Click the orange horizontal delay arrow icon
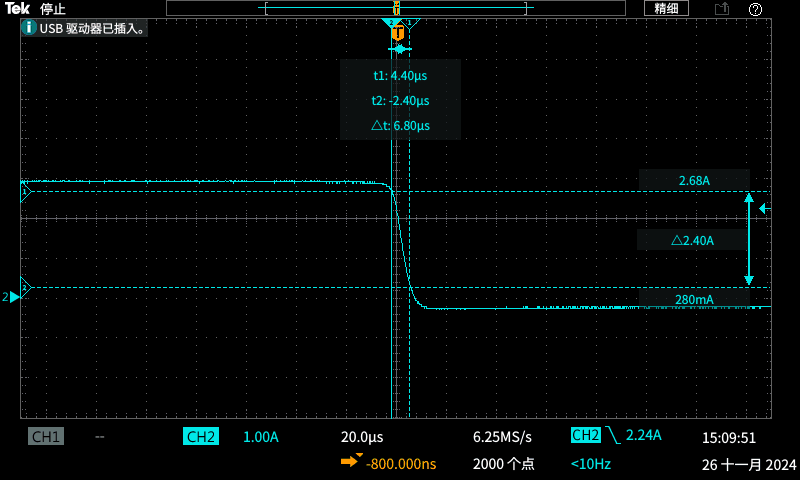Screen dimensions: 800x480 click(x=351, y=461)
